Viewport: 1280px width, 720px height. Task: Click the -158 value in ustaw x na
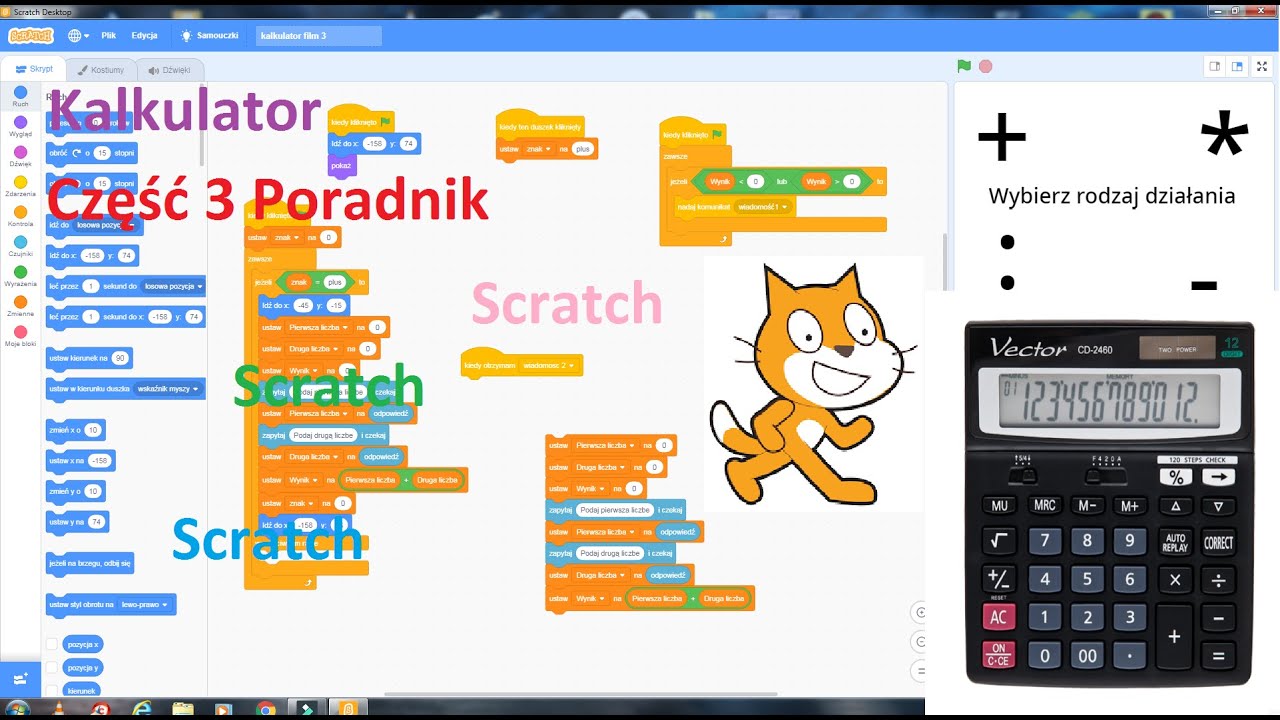coord(98,461)
